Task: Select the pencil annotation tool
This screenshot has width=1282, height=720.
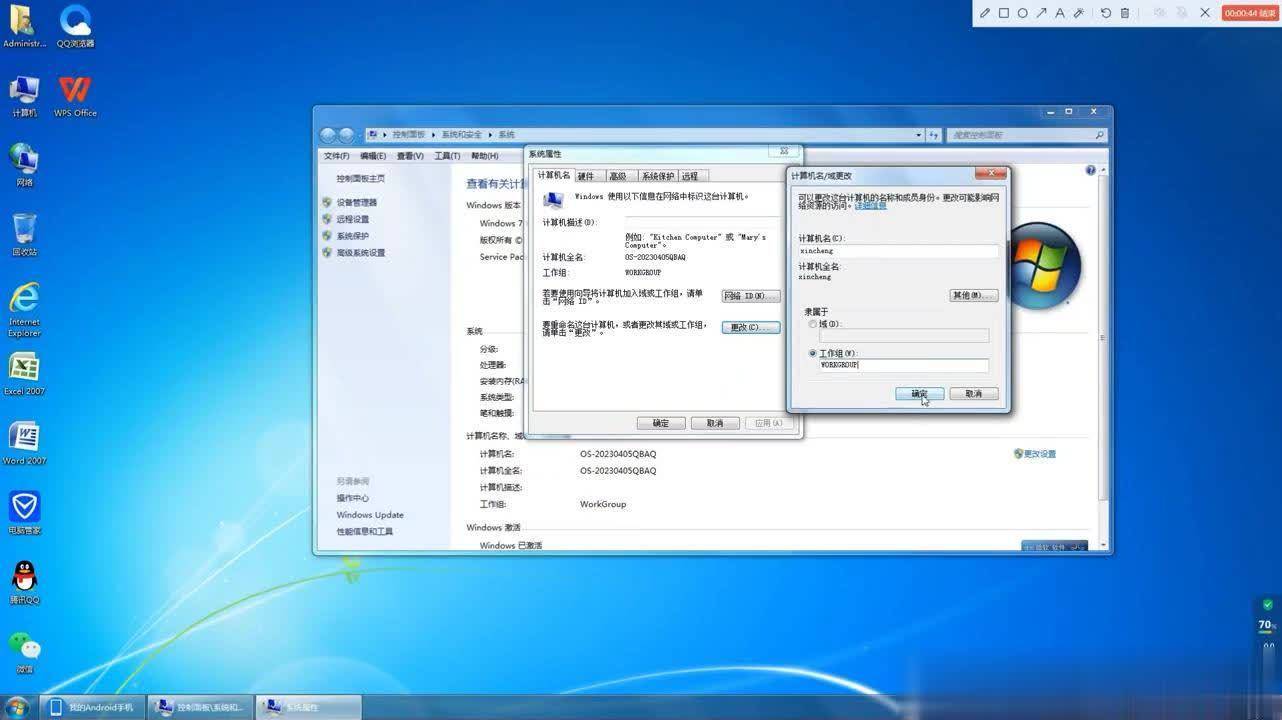Action: tap(985, 13)
